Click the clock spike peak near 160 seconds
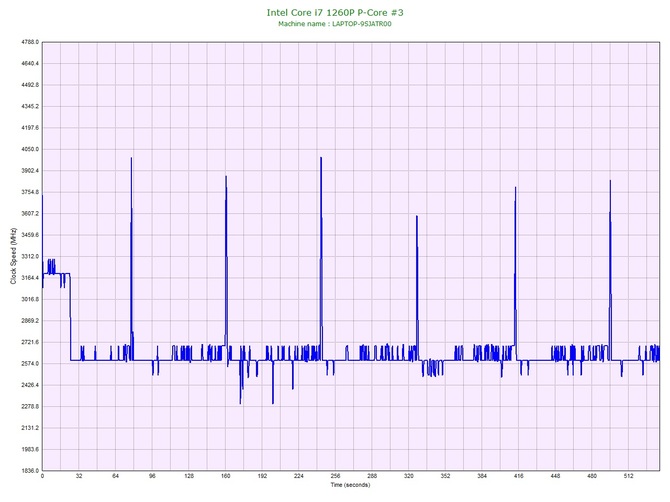Screen dimensions: 670x502 (226, 177)
